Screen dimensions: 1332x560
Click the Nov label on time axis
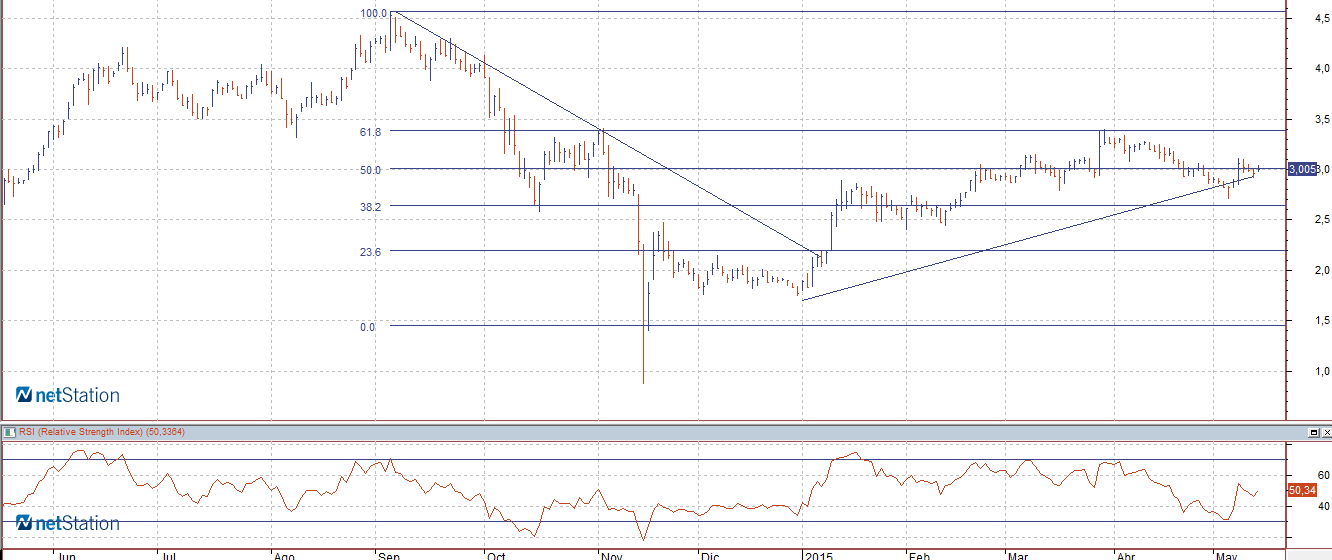pyautogui.click(x=610, y=554)
